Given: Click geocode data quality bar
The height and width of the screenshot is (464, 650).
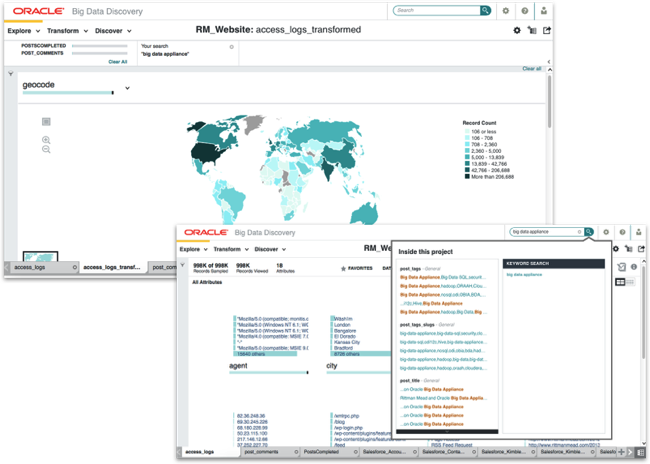Looking at the screenshot, I should 68,93.
